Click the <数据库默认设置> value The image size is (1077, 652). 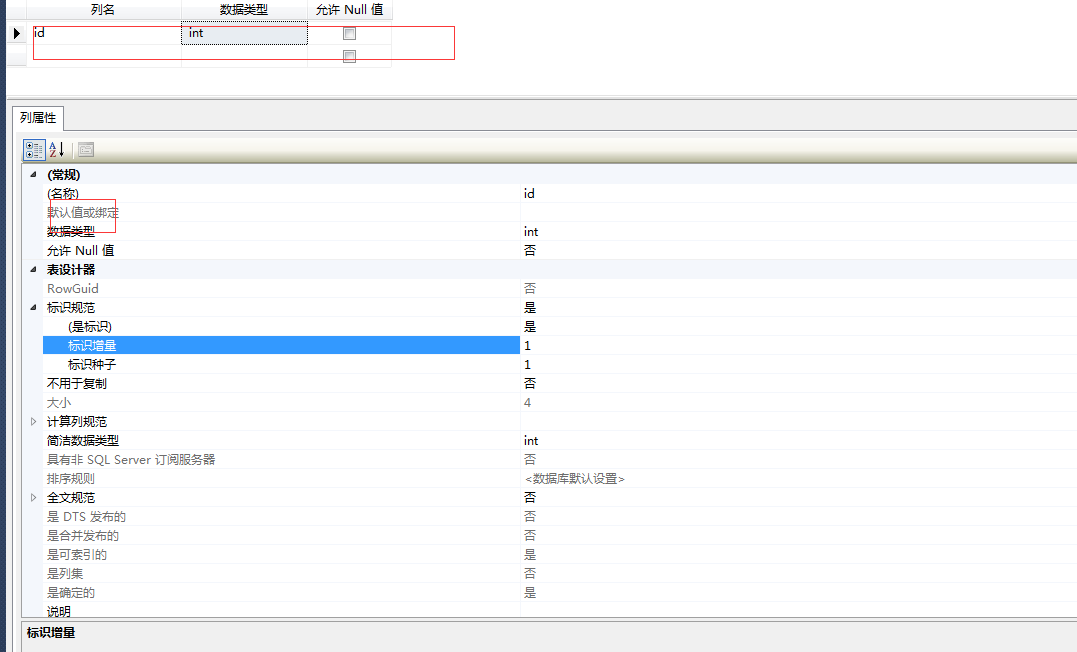(x=575, y=479)
